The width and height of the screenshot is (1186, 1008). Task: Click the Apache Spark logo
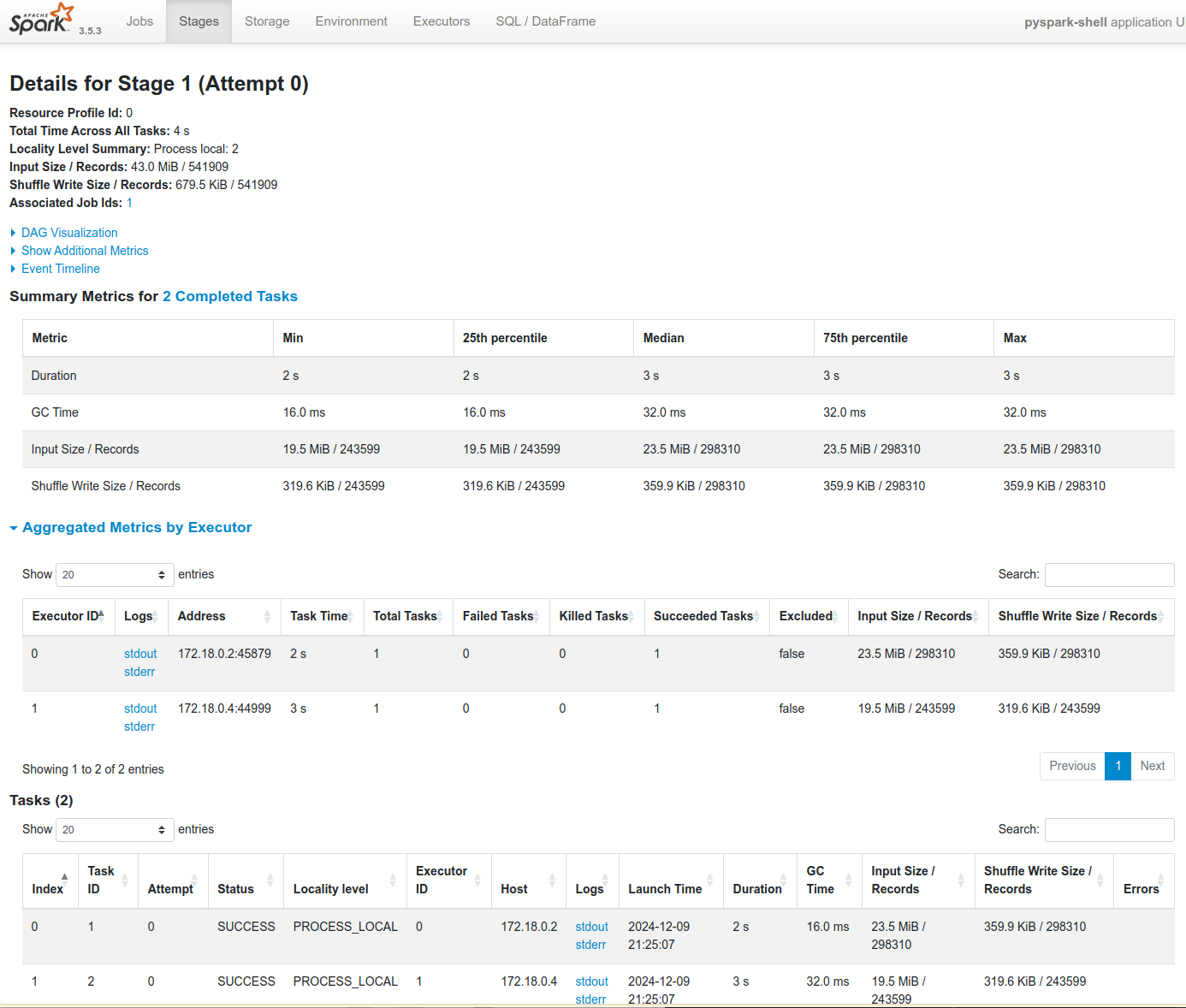(x=41, y=19)
